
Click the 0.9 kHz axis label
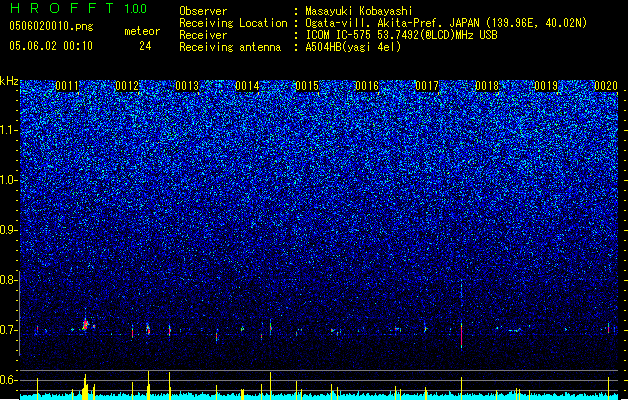tap(9, 230)
